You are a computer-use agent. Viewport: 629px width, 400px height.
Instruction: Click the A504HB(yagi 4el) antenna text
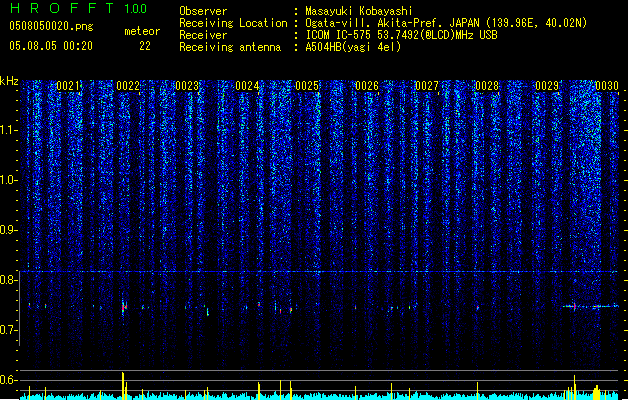[353, 47]
